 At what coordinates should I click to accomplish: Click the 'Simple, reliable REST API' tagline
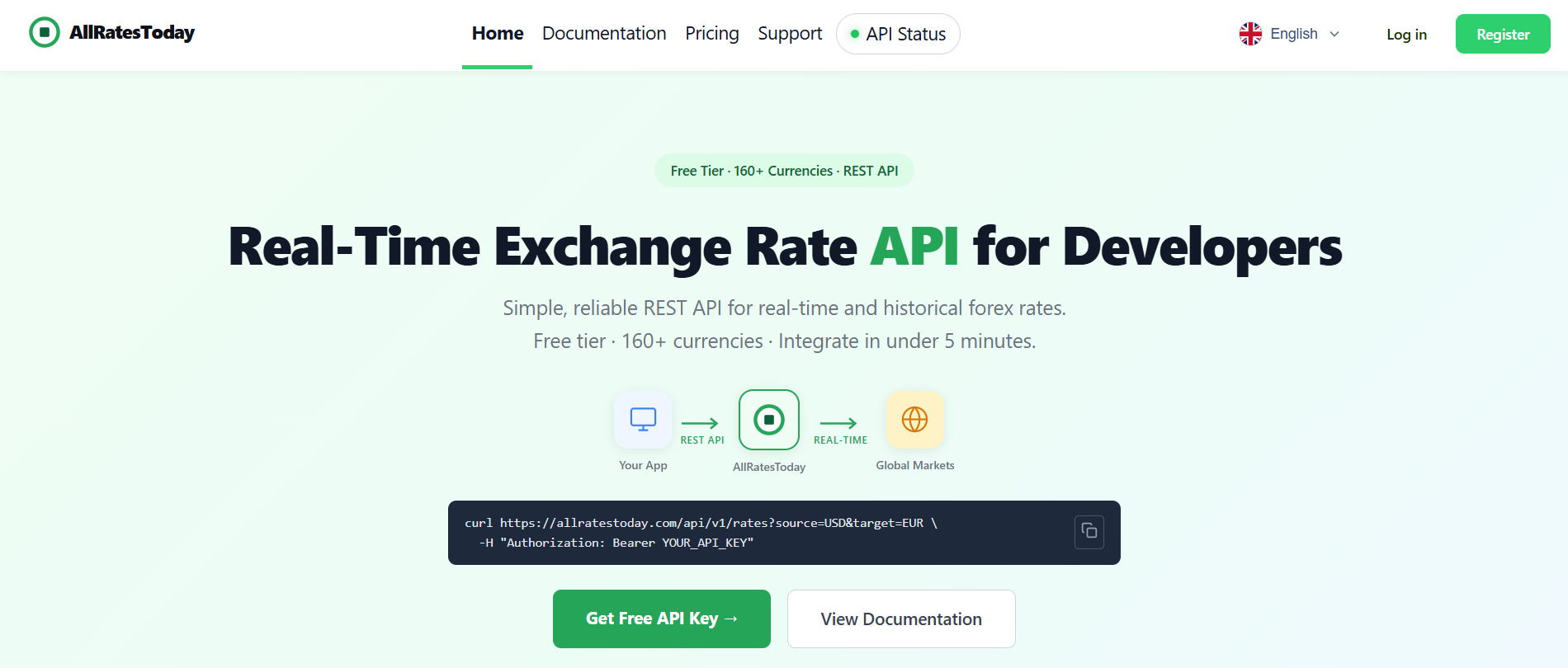click(784, 308)
